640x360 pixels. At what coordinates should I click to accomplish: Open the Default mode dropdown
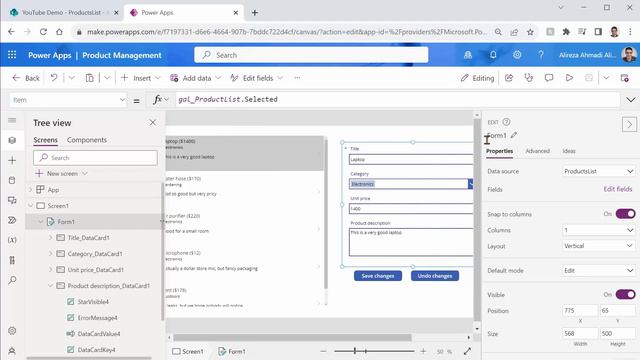click(598, 270)
